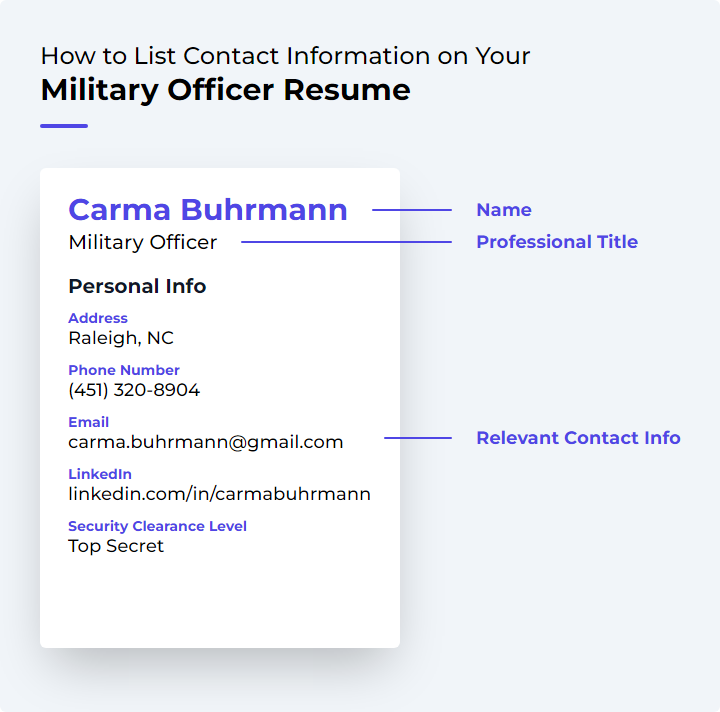The image size is (720, 712).
Task: Click the Professional Title annotation label
Action: (557, 241)
